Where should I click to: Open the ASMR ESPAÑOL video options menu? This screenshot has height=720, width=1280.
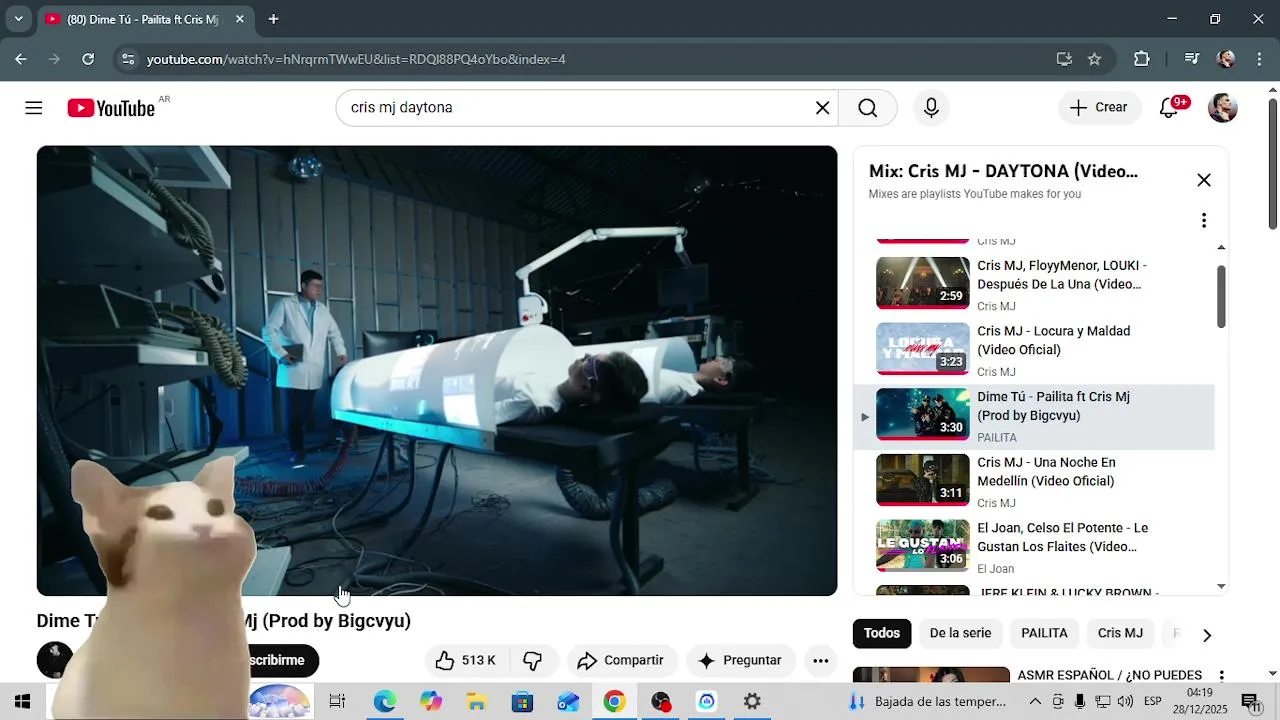pyautogui.click(x=1221, y=677)
